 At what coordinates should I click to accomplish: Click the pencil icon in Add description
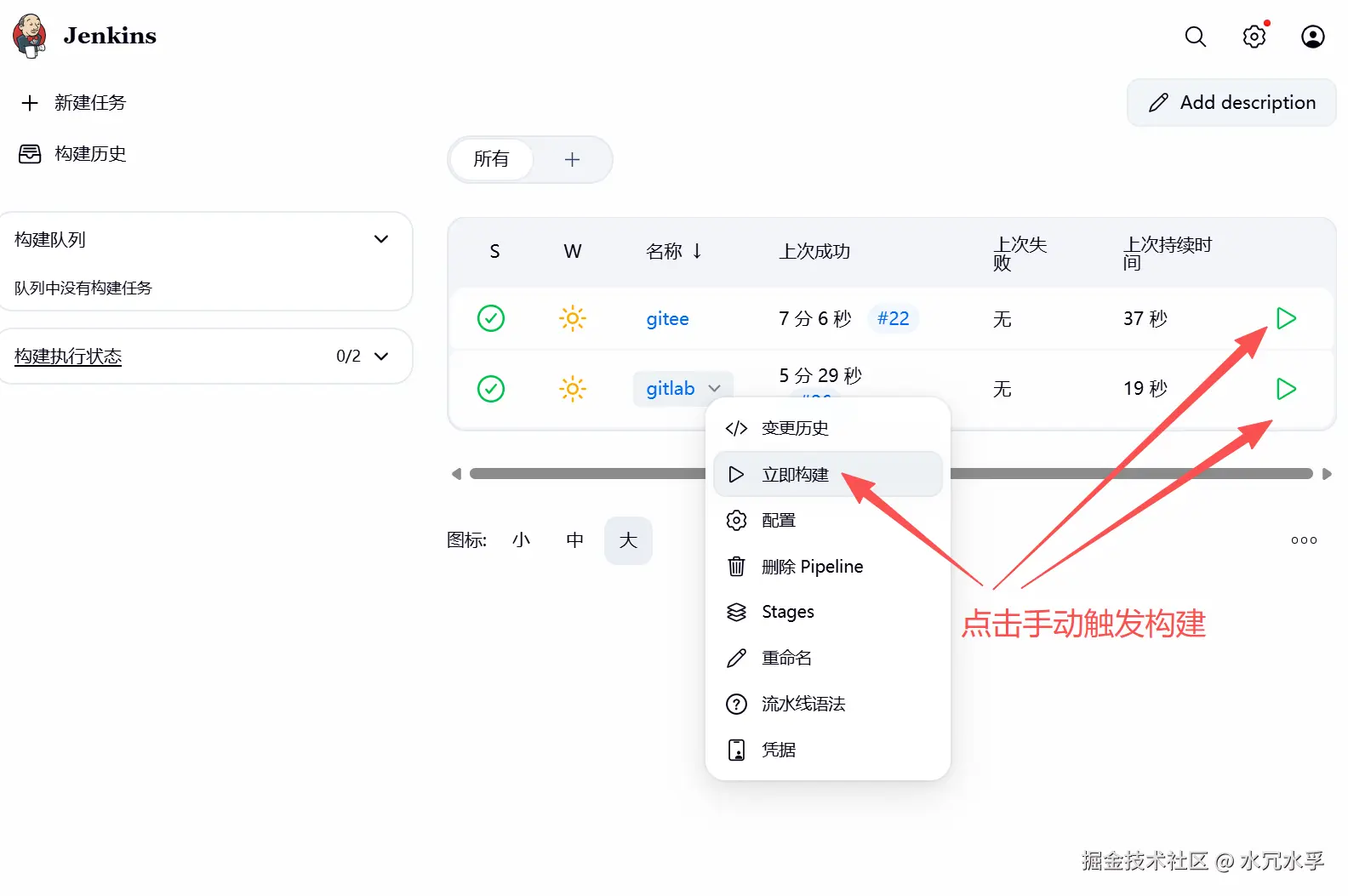pyautogui.click(x=1158, y=103)
